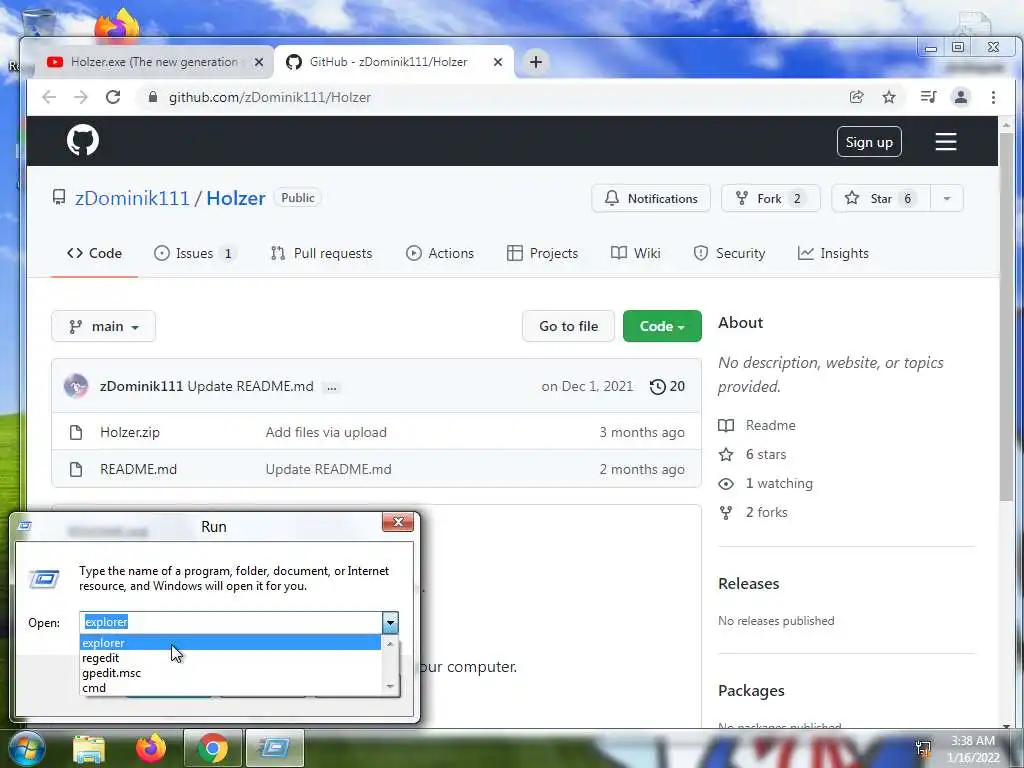
Task: Select explorer in Run history list
Action: [x=230, y=643]
